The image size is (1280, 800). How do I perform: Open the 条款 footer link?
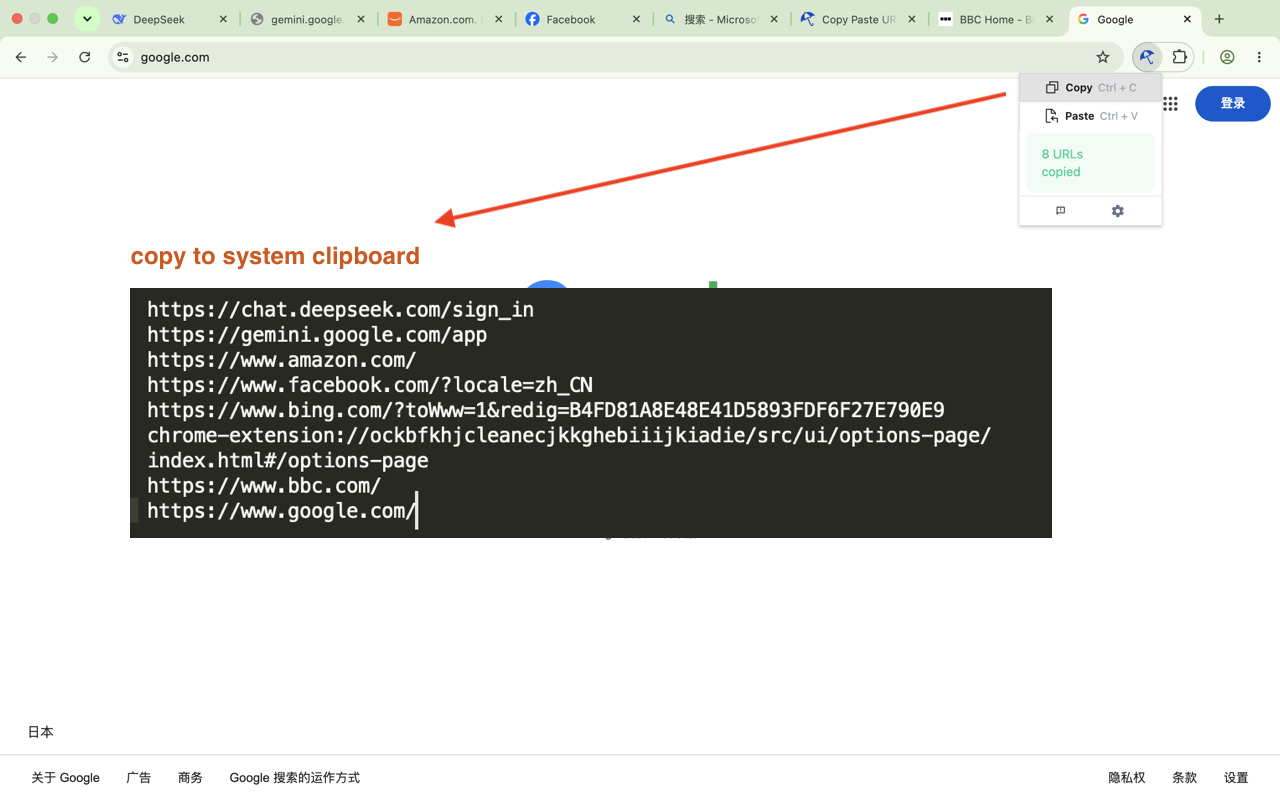1185,777
